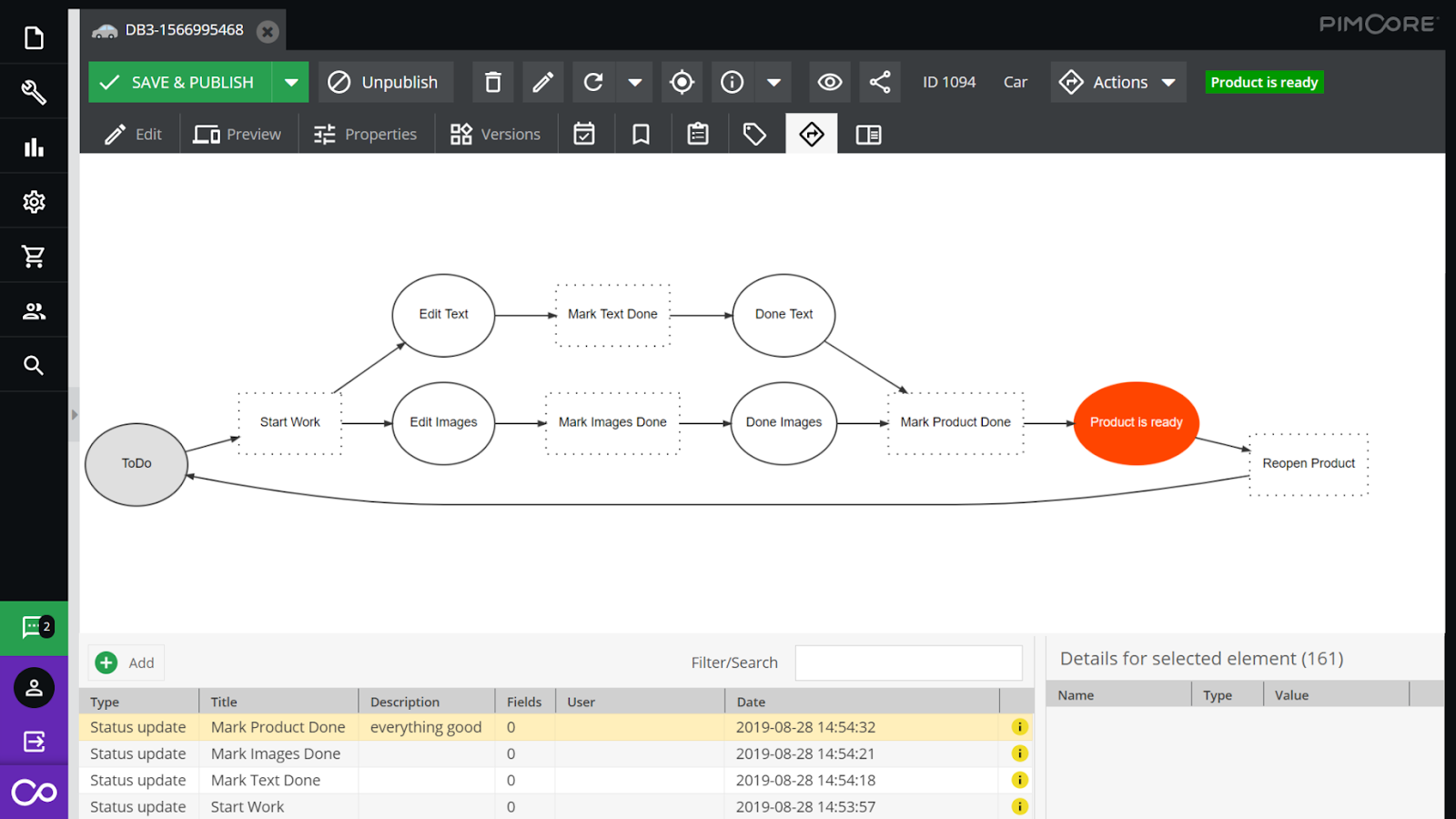Click the reload icon in toolbar
1456x819 pixels.
tap(593, 82)
